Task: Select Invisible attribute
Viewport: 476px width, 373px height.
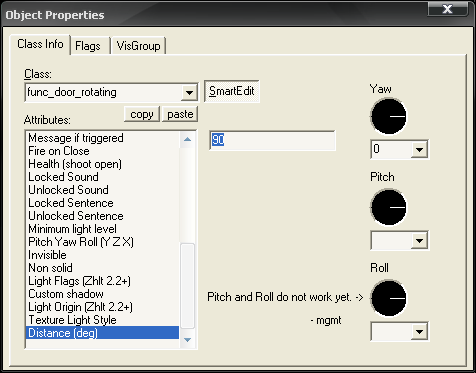Action: 102,255
